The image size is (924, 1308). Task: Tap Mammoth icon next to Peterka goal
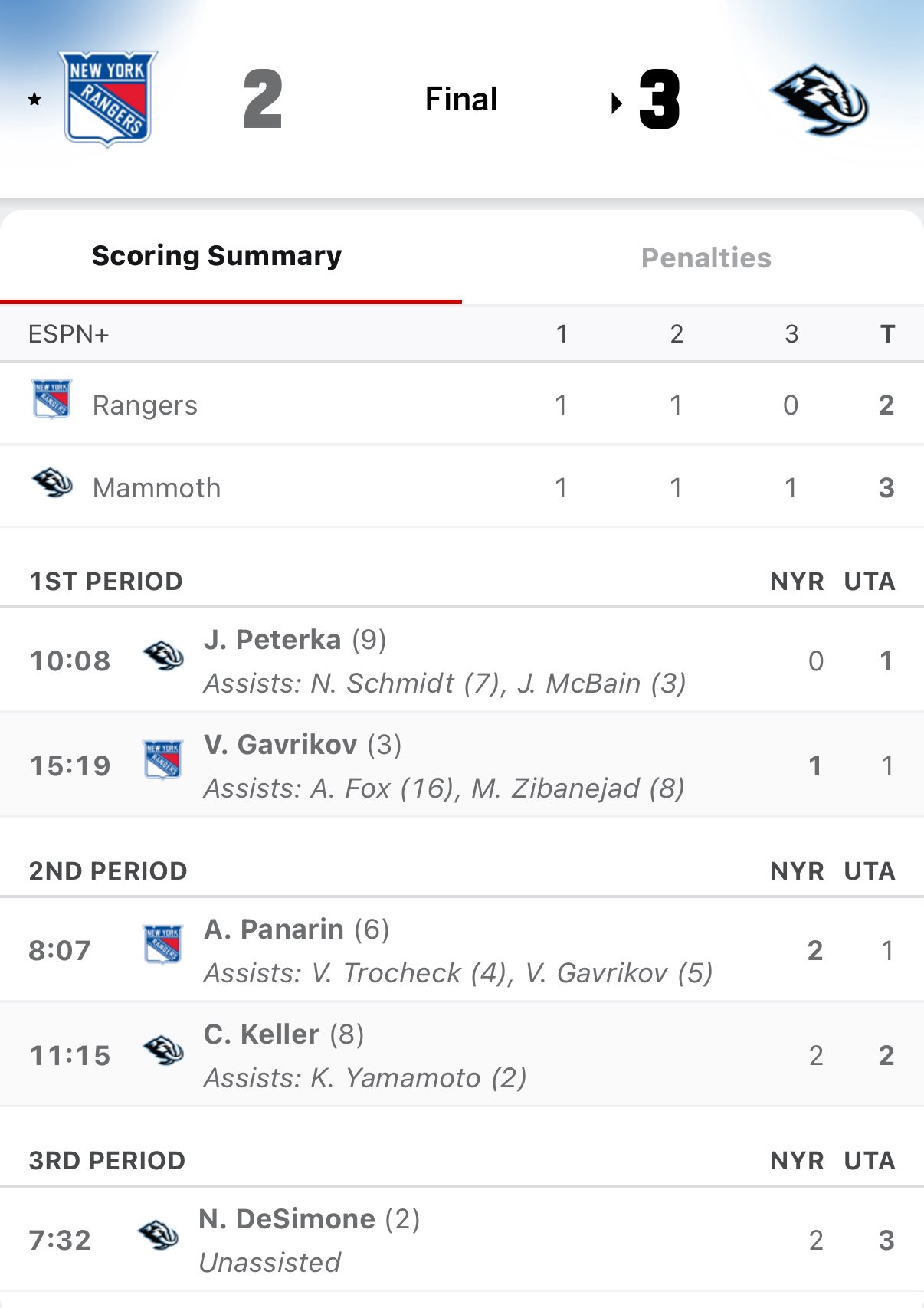tap(163, 656)
